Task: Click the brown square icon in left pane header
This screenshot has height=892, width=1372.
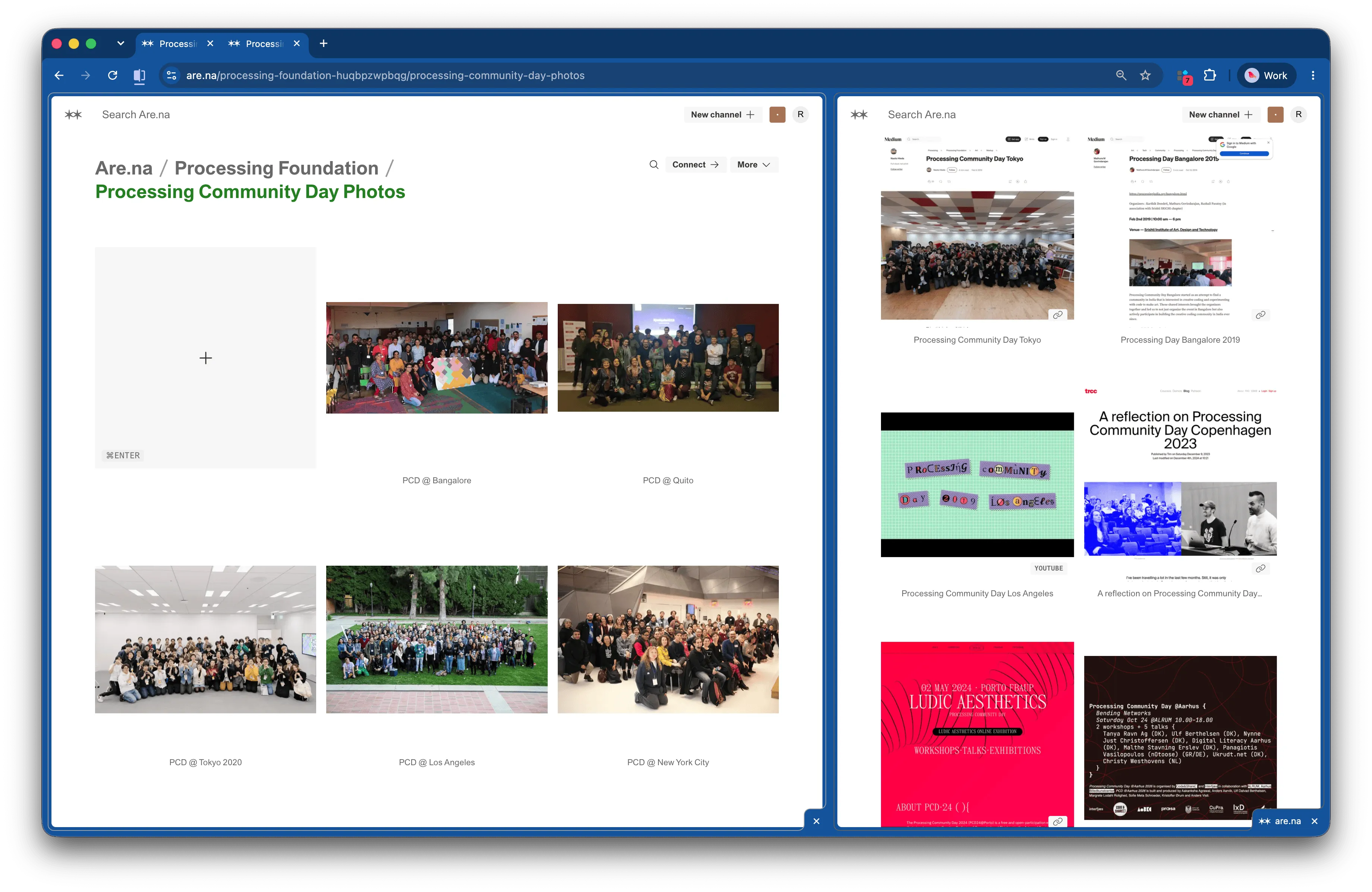Action: click(x=777, y=115)
